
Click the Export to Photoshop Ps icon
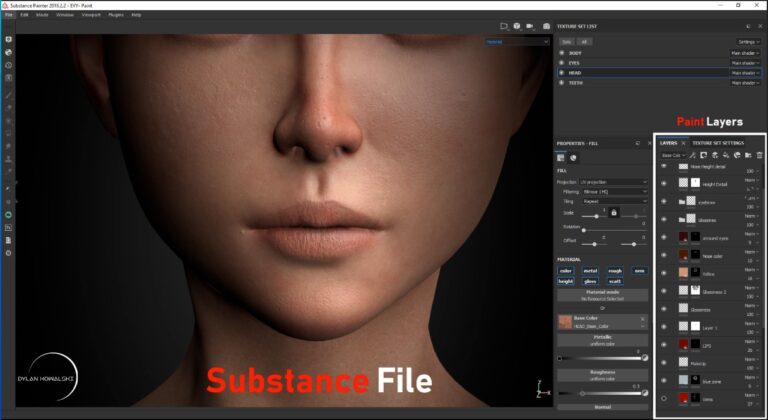tap(8, 227)
